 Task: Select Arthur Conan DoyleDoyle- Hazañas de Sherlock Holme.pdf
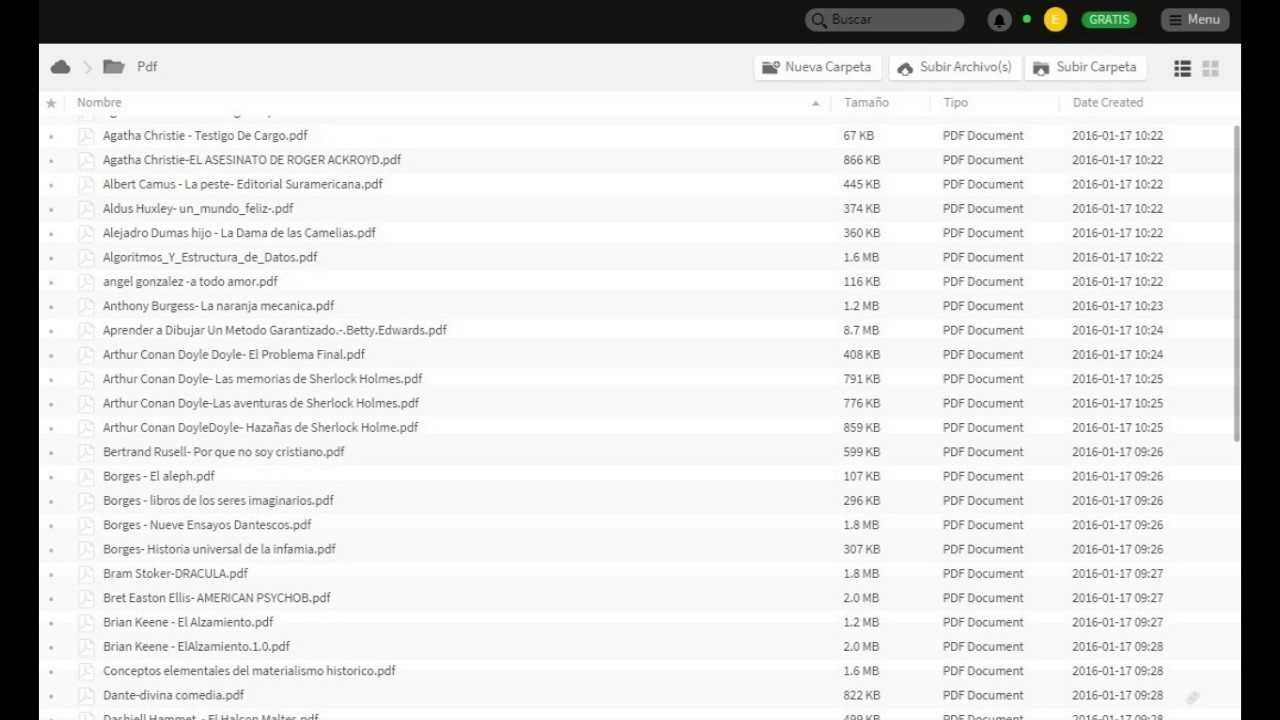pos(260,427)
